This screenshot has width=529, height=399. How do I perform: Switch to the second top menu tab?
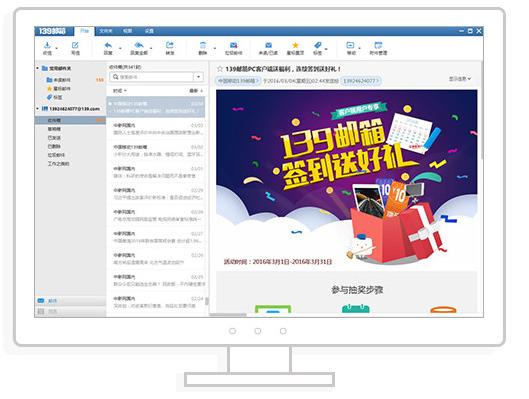(x=106, y=31)
